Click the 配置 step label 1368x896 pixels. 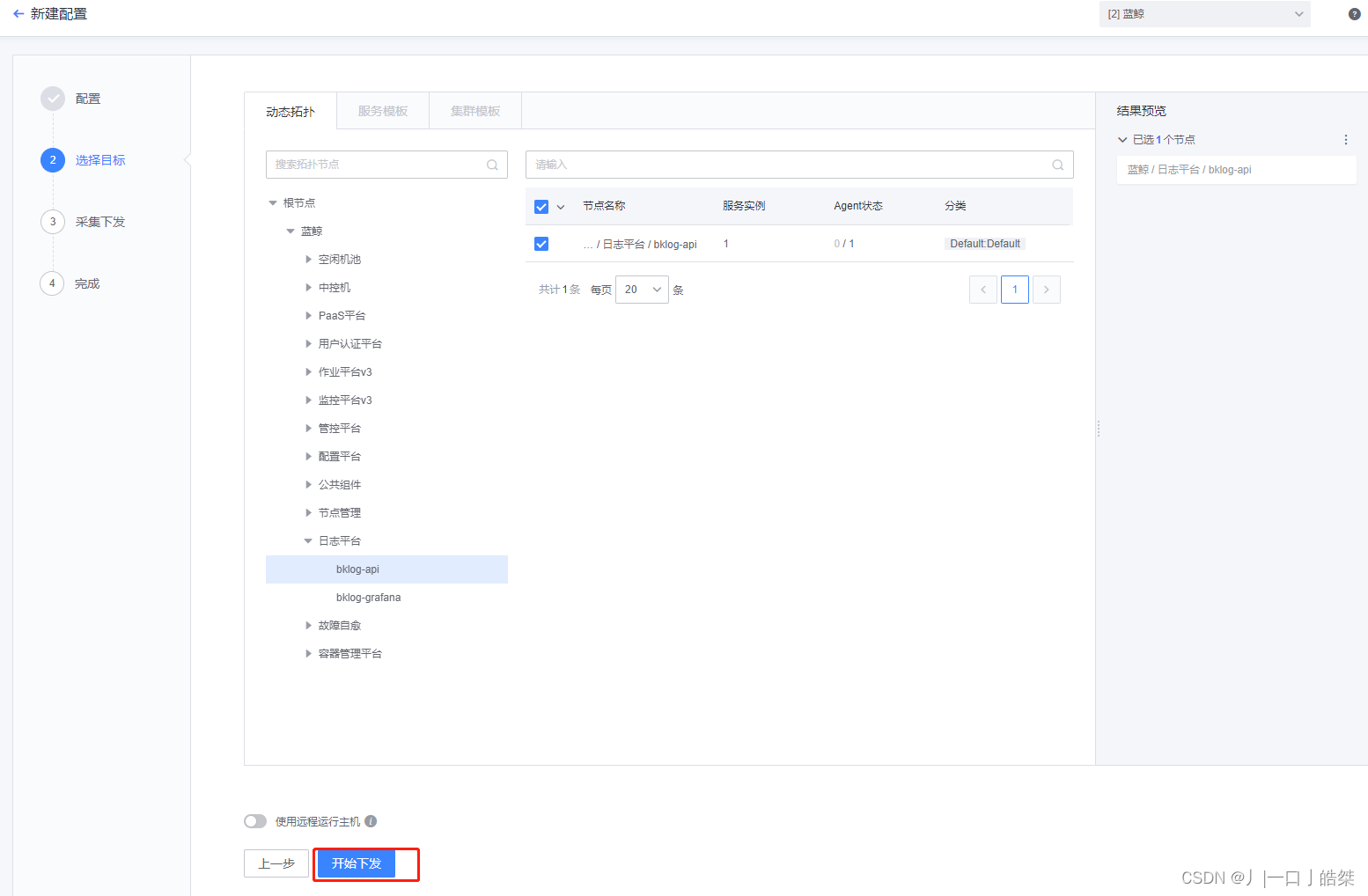(88, 99)
